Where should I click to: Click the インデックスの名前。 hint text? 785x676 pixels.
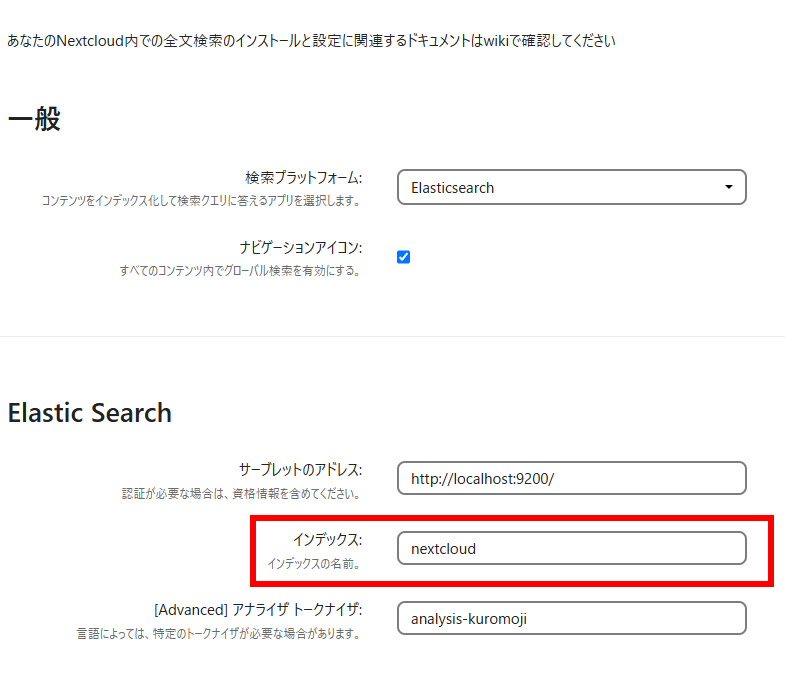coord(313,564)
